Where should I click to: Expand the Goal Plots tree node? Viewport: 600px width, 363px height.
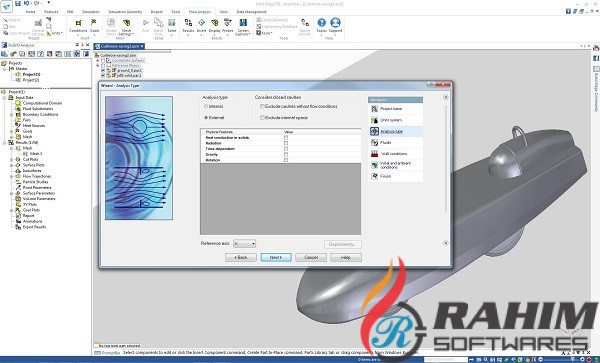11,210
